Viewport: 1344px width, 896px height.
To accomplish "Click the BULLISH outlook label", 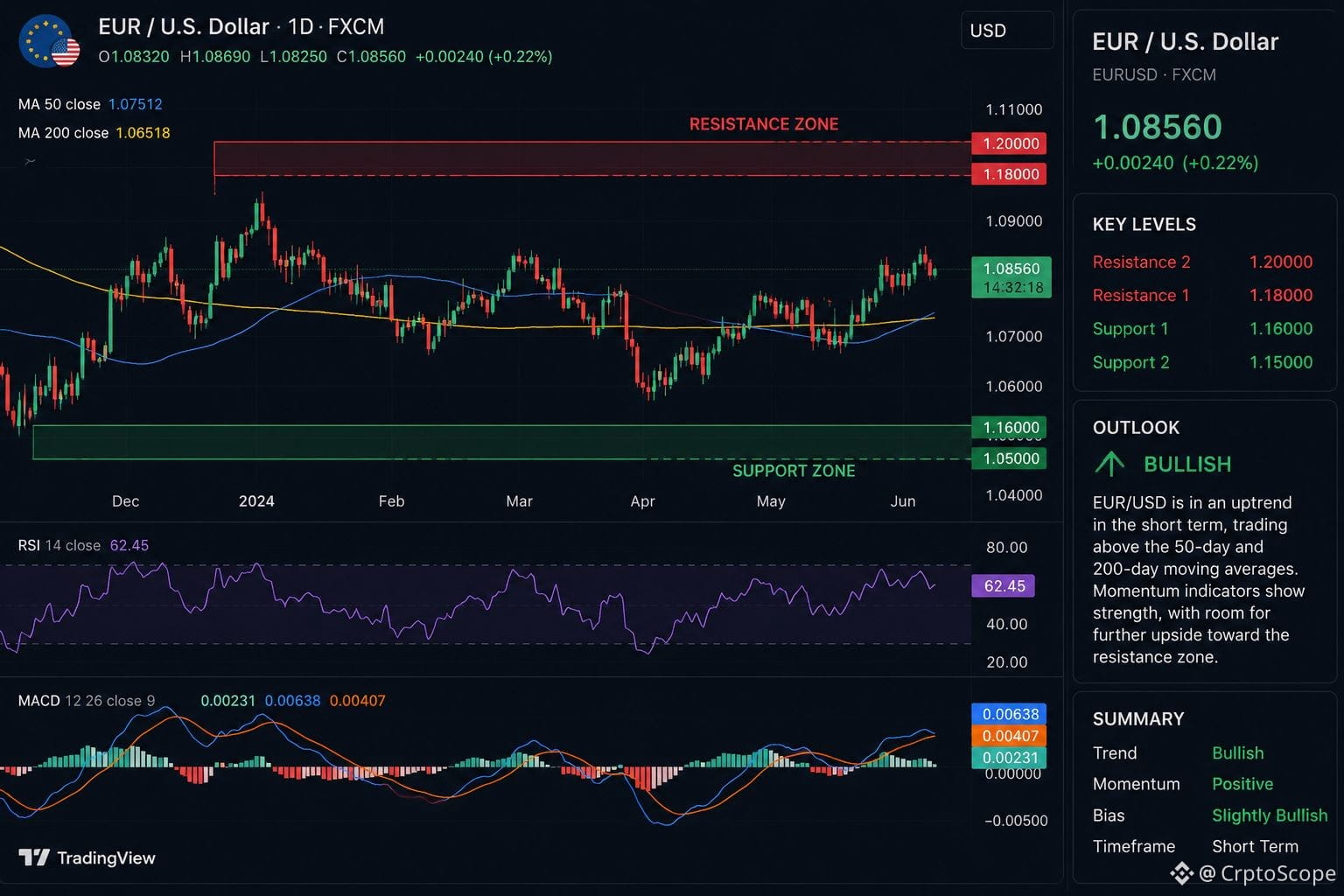I will point(1187,464).
